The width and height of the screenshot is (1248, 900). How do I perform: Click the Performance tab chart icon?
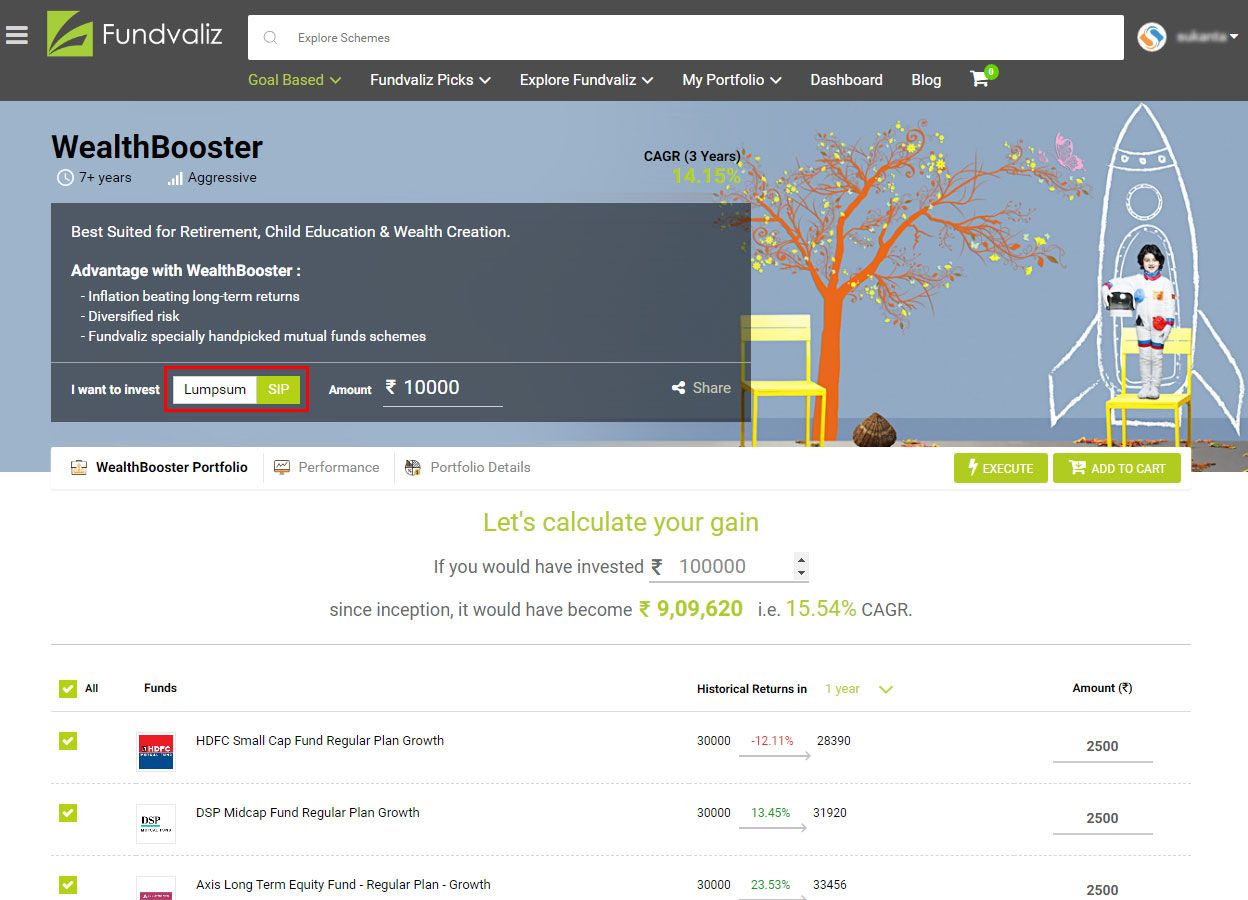coord(282,467)
